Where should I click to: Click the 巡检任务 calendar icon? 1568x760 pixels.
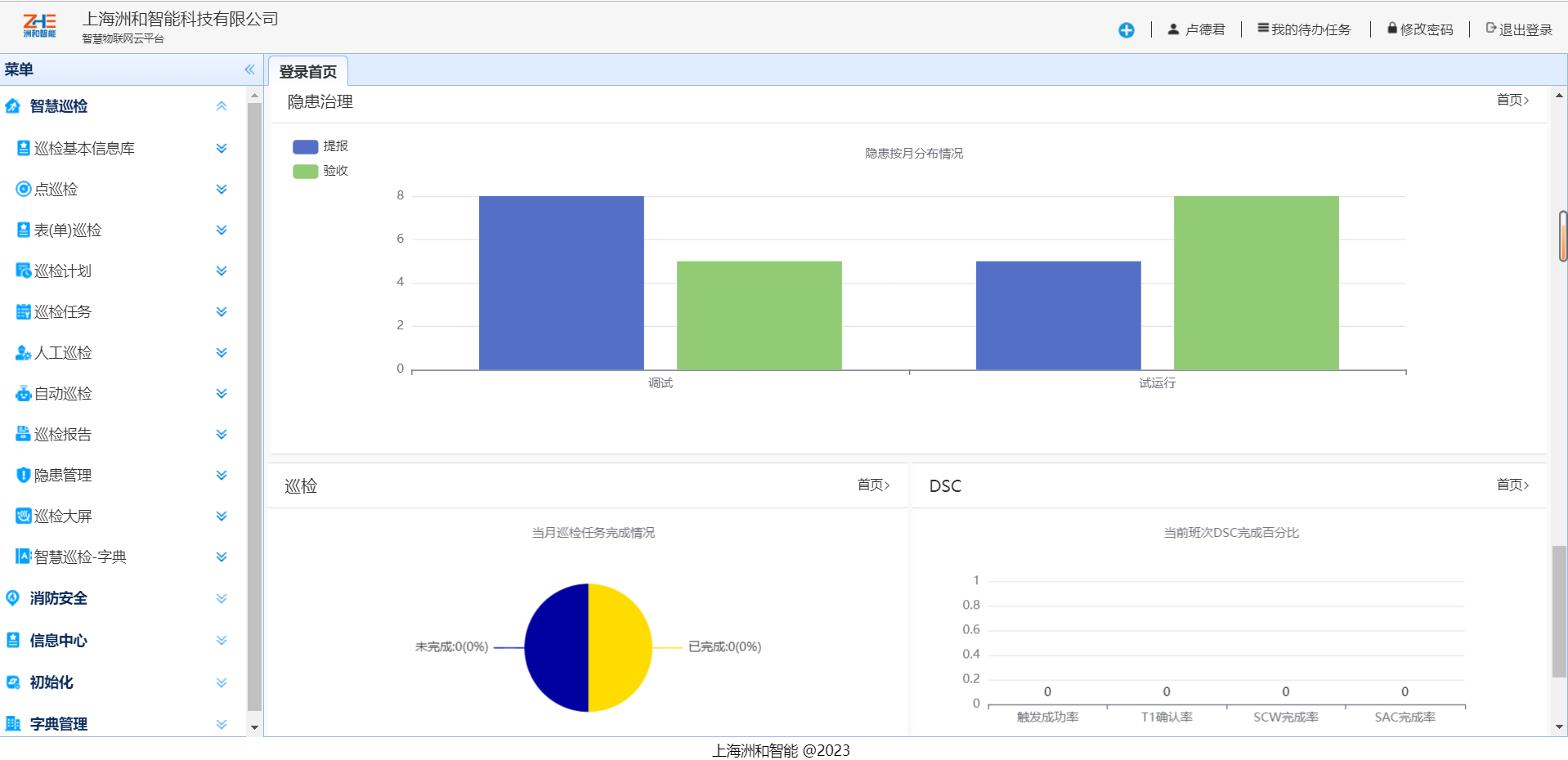pyautogui.click(x=24, y=311)
